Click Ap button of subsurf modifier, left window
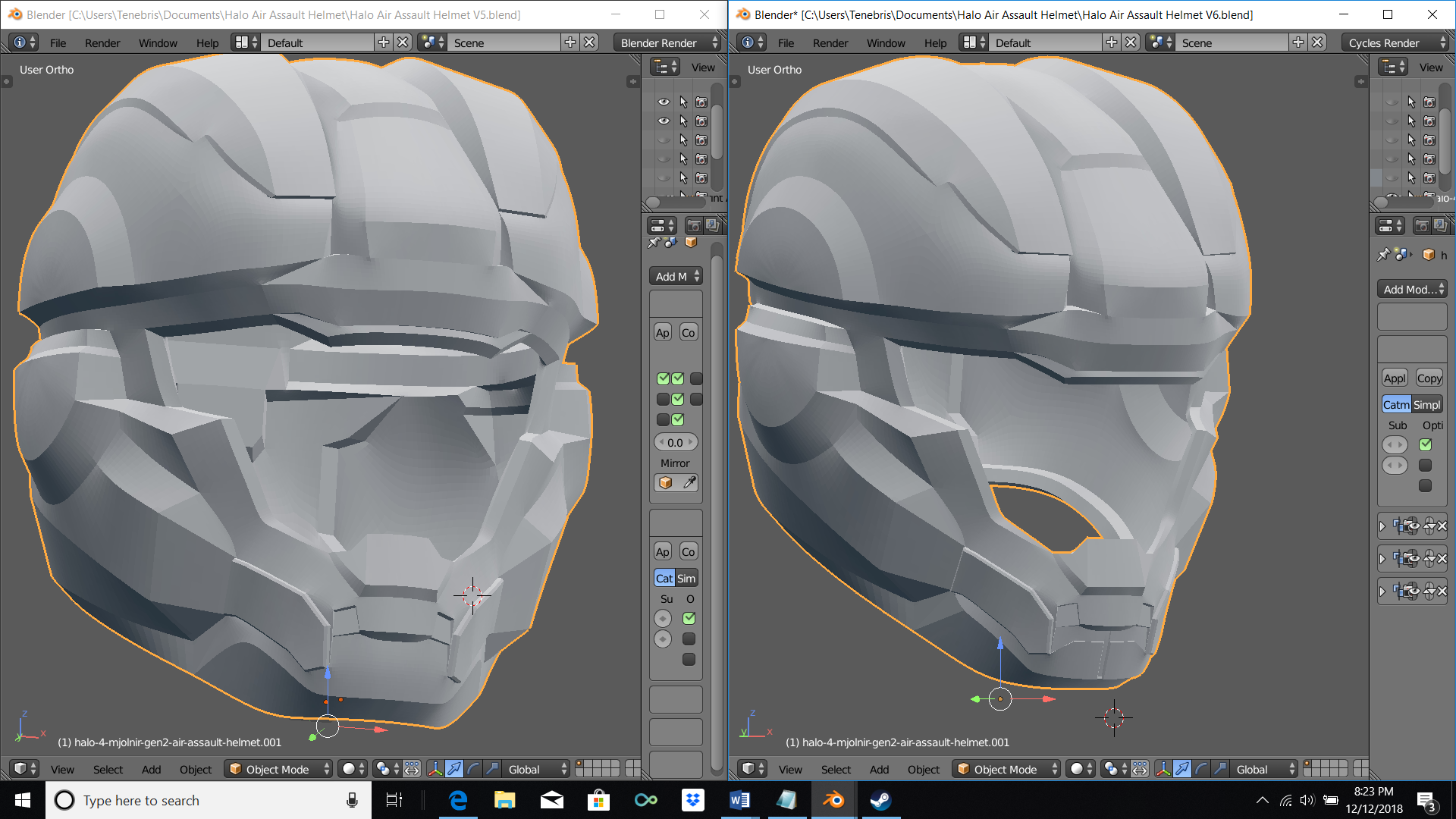This screenshot has width=1456, height=819. pyautogui.click(x=663, y=551)
